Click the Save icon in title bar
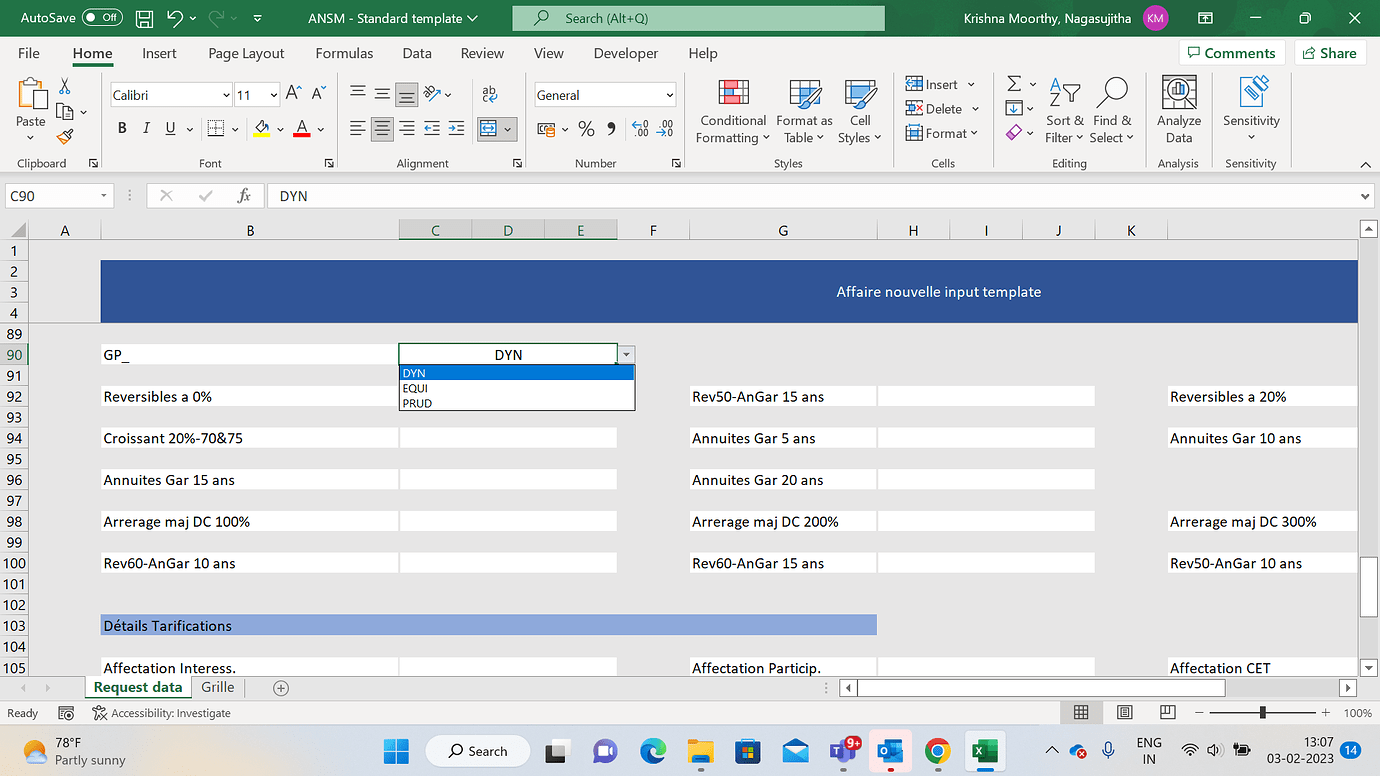The height and width of the screenshot is (776, 1380). pos(144,18)
